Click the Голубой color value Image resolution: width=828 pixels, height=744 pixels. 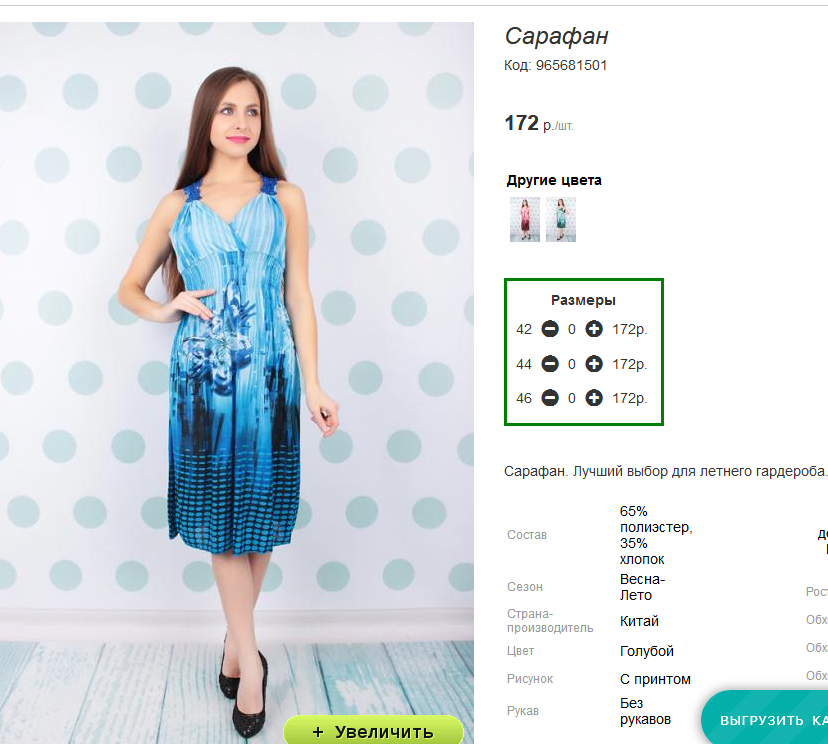tap(647, 651)
